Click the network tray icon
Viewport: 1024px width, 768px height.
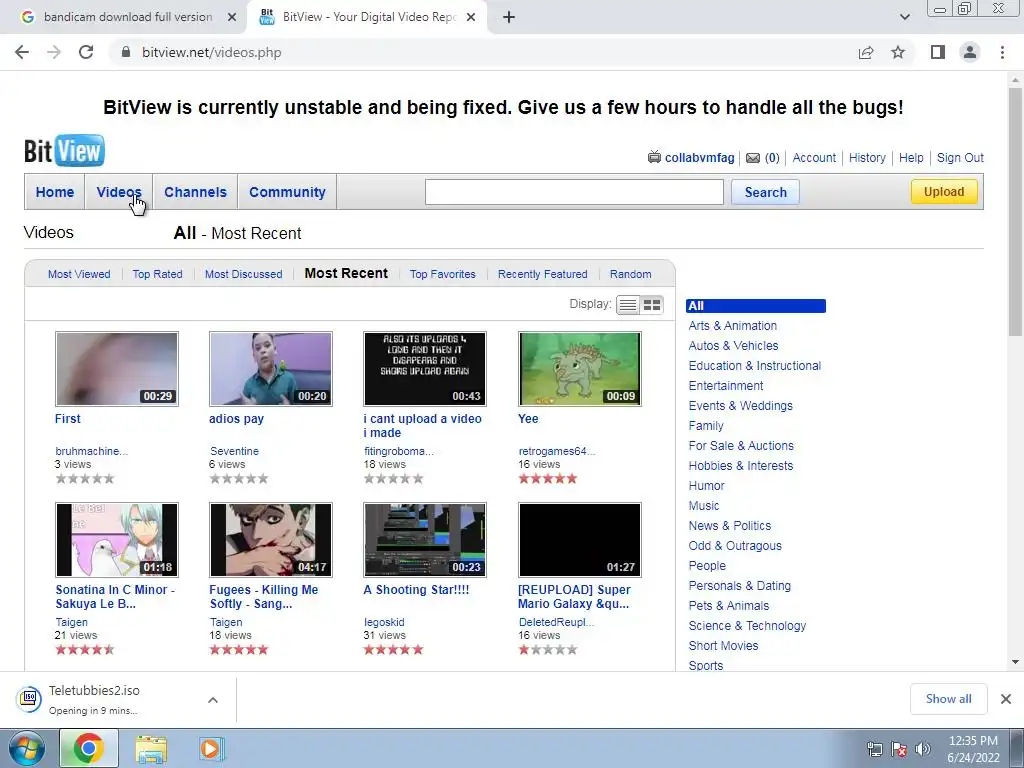(874, 749)
